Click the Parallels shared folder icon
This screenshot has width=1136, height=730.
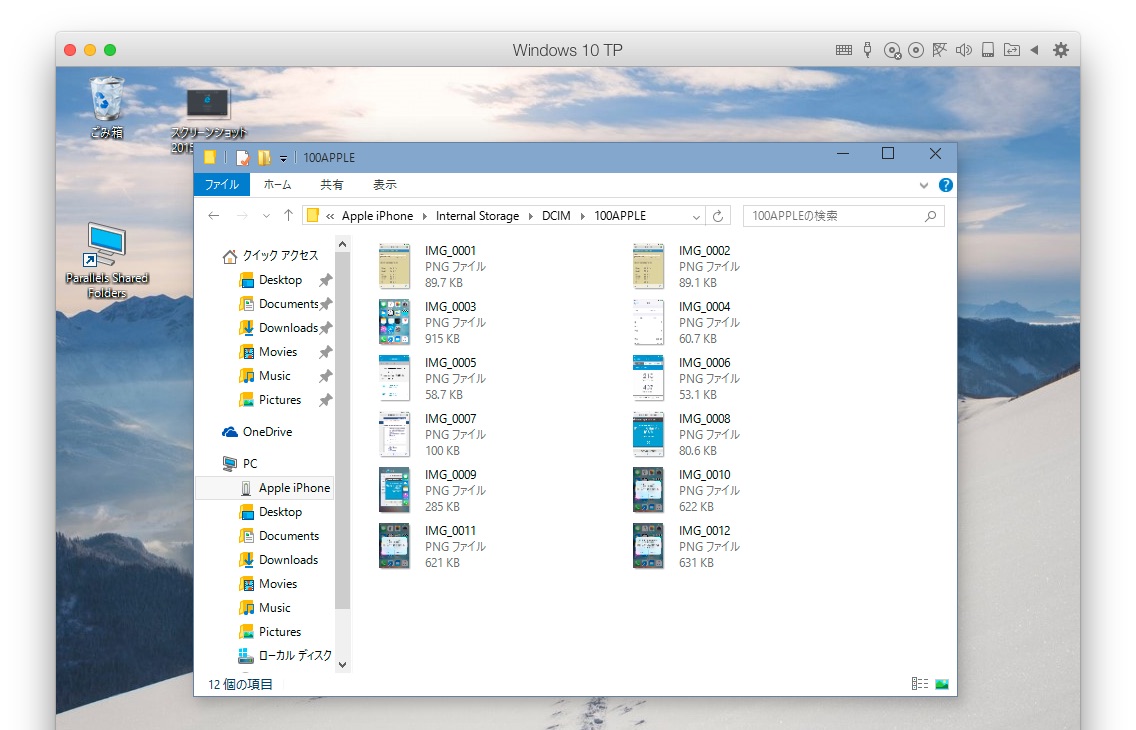click(1012, 50)
